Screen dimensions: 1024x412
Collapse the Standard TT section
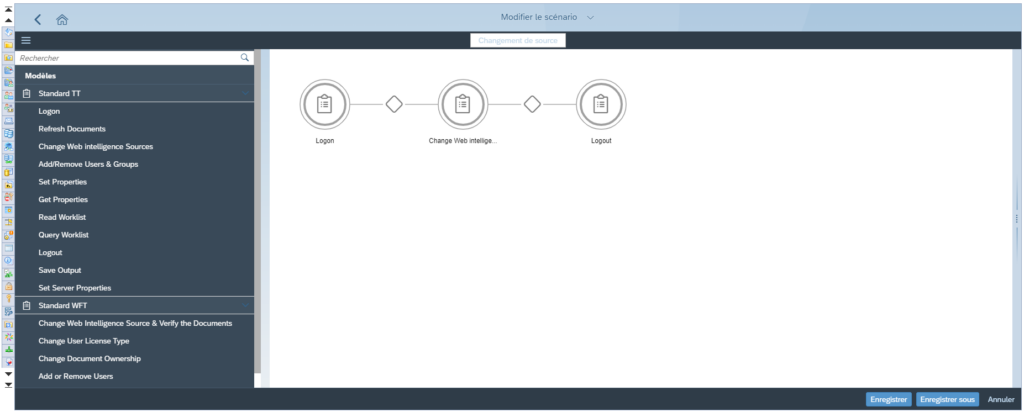pos(246,93)
